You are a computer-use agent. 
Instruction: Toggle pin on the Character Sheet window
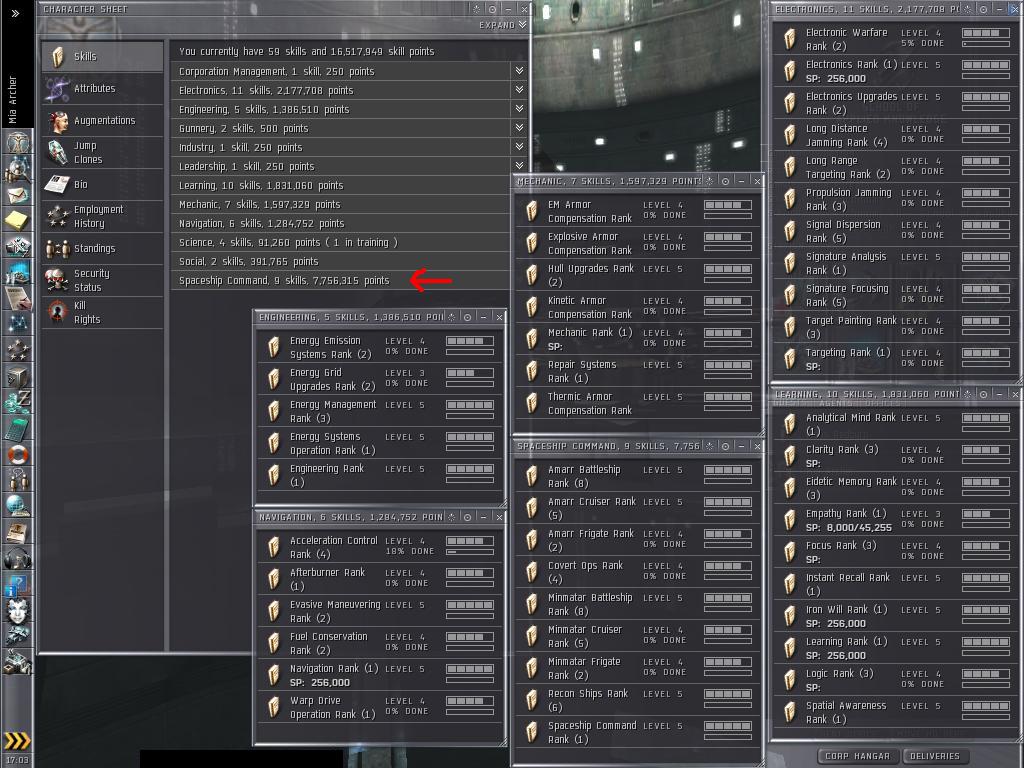492,9
